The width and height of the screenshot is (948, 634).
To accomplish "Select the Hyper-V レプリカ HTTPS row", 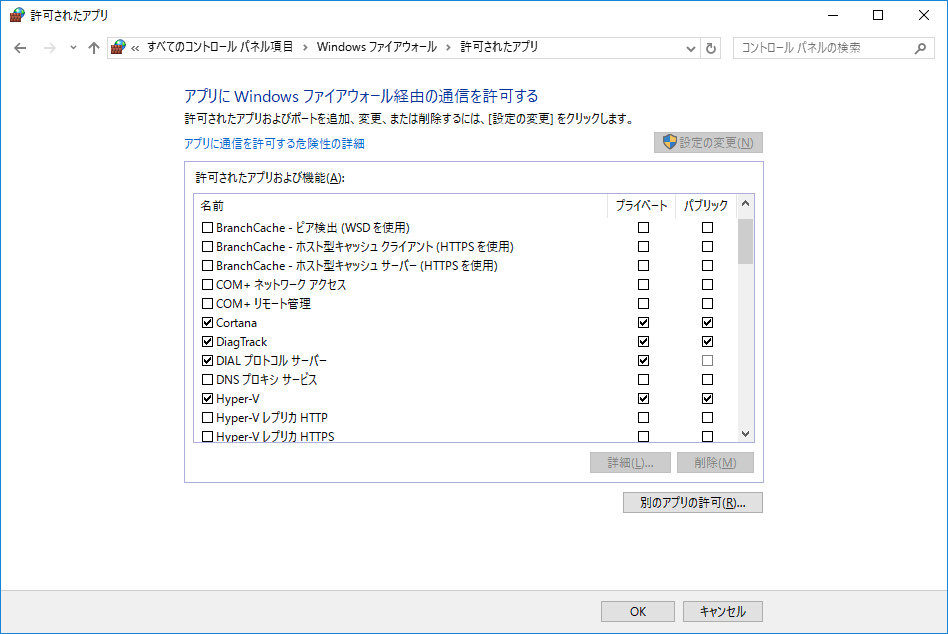I will pos(465,436).
